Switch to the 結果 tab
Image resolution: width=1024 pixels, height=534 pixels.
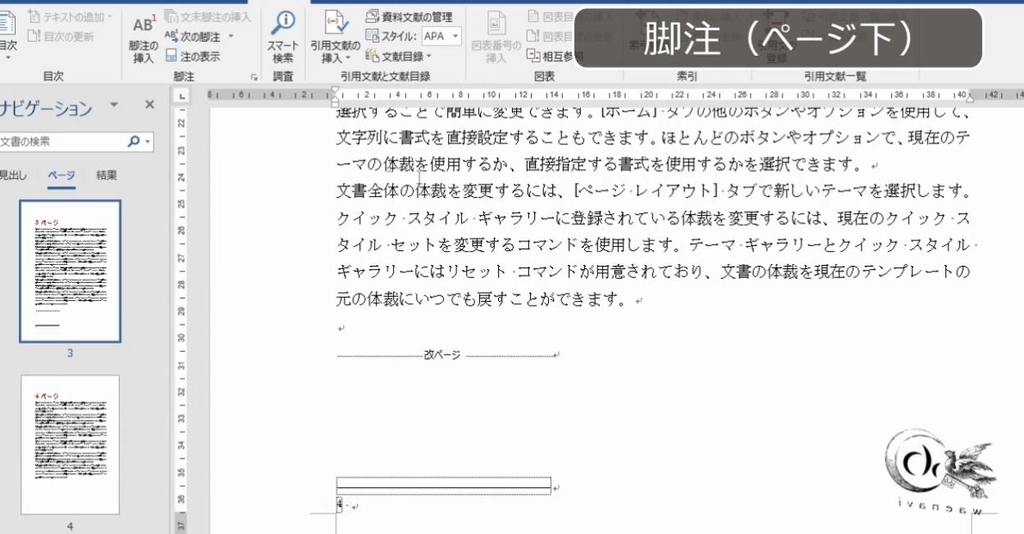click(106, 175)
